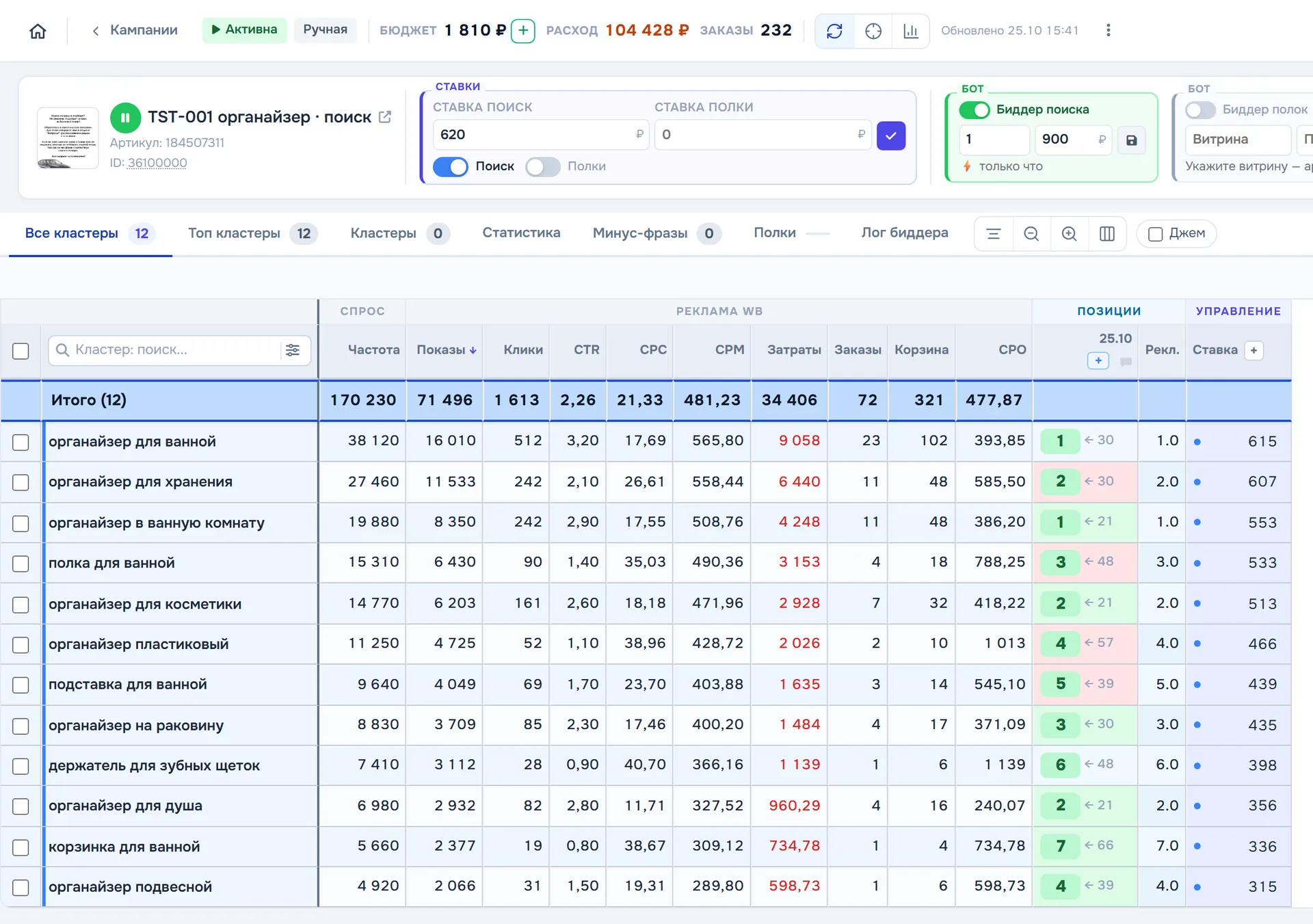
Task: Switch to Топ кластеры tab
Action: pyautogui.click(x=252, y=234)
